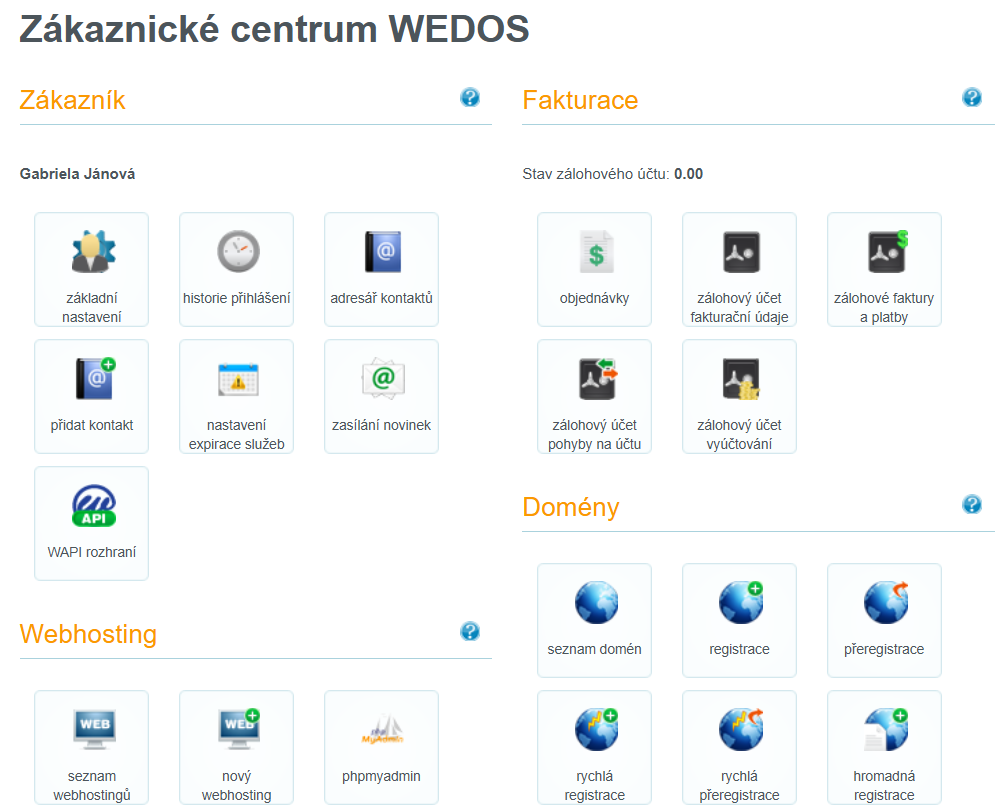This screenshot has height=809, width=1003.
Task: Click the Webhosting section heading
Action: tap(88, 634)
